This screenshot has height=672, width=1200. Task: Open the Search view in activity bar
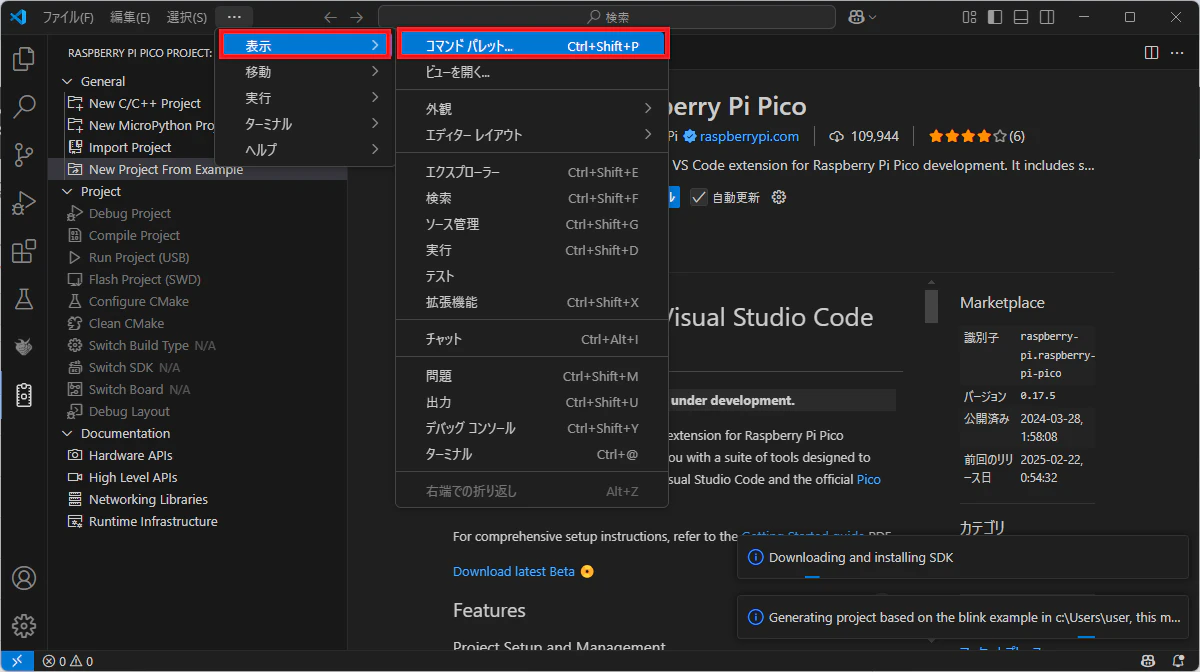[x=24, y=105]
